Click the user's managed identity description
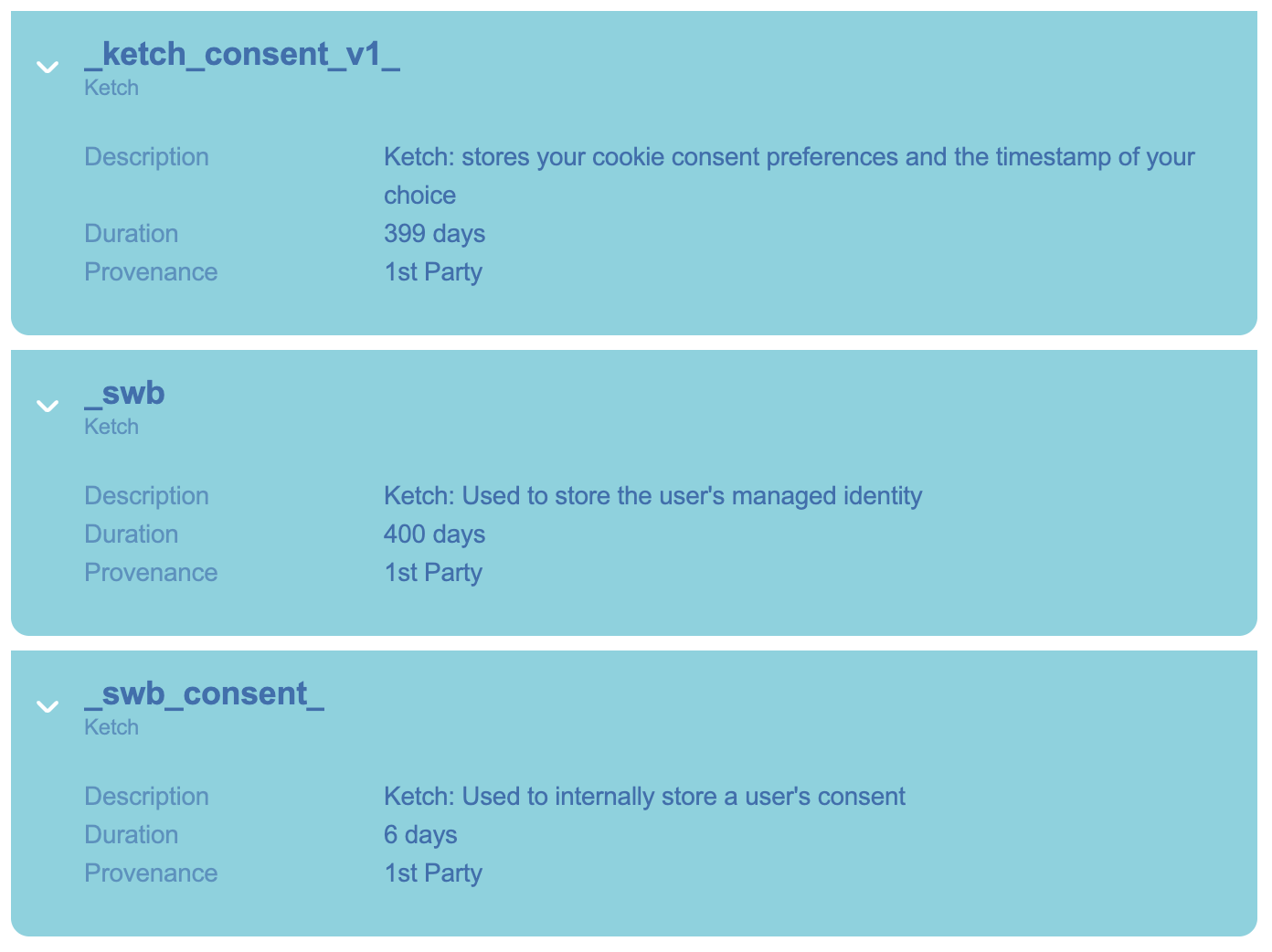Viewport: 1272px width, 952px height. coord(653,496)
